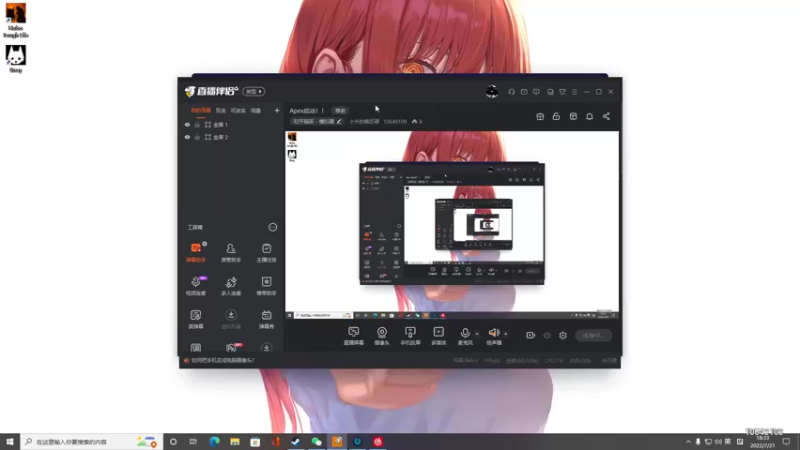Collapse the 工具箱 toolbox panel

point(273,227)
